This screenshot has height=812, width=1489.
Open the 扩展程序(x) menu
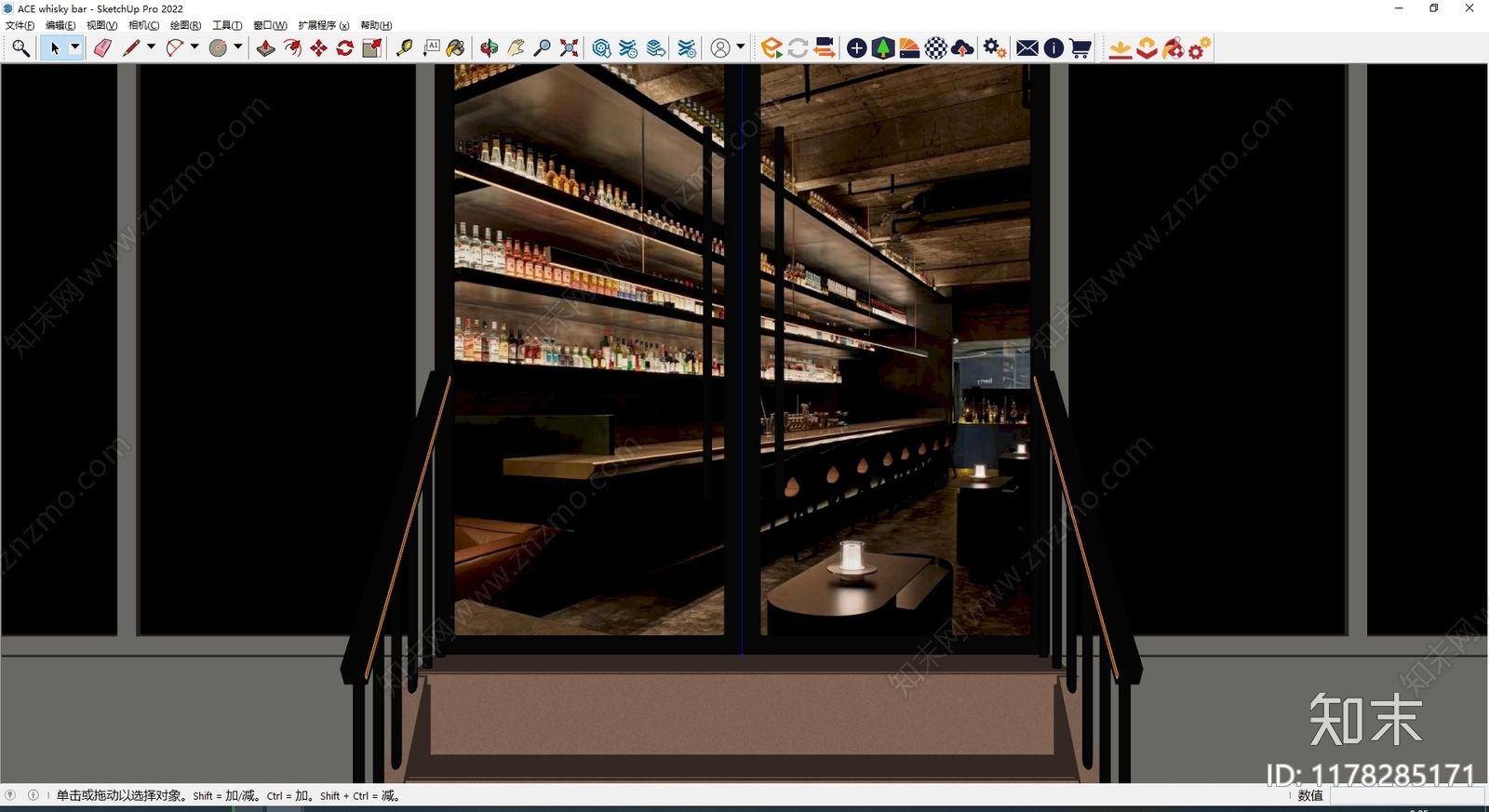point(324,25)
